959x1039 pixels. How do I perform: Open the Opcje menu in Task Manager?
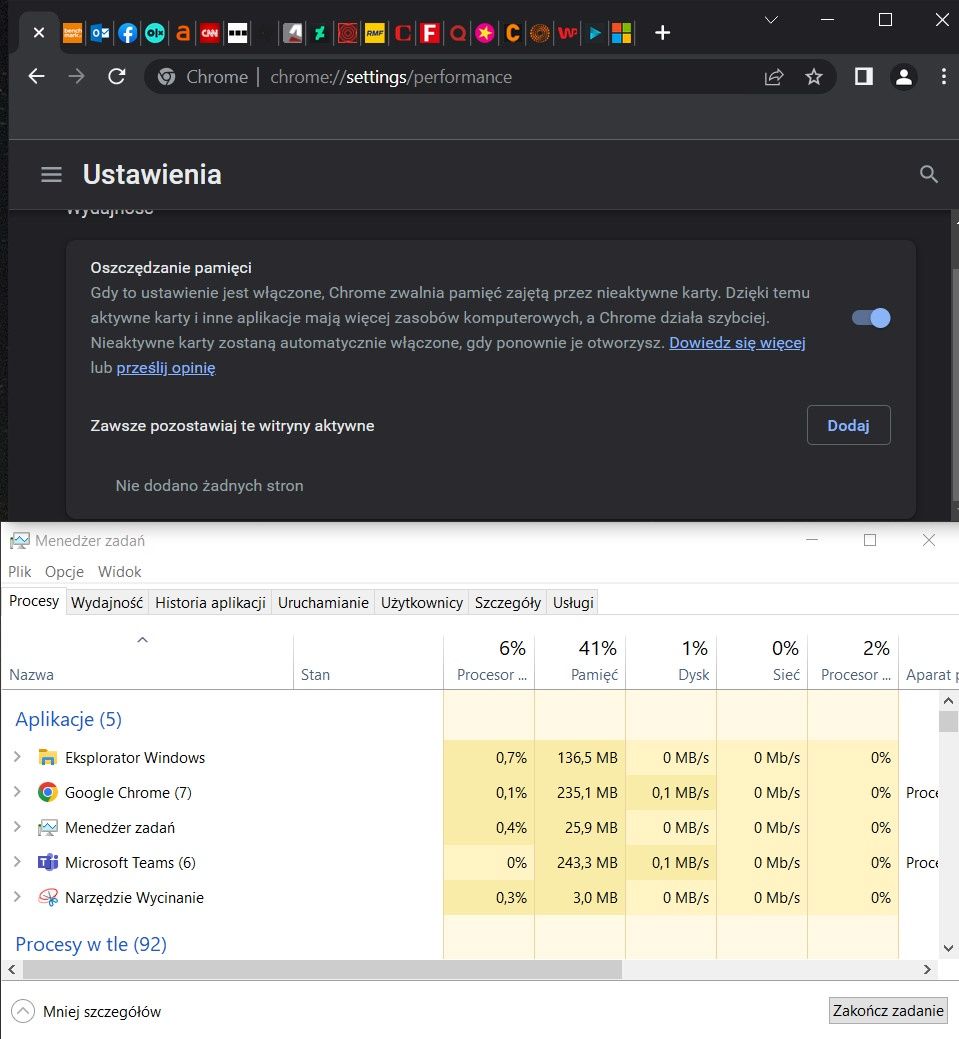pyautogui.click(x=64, y=572)
